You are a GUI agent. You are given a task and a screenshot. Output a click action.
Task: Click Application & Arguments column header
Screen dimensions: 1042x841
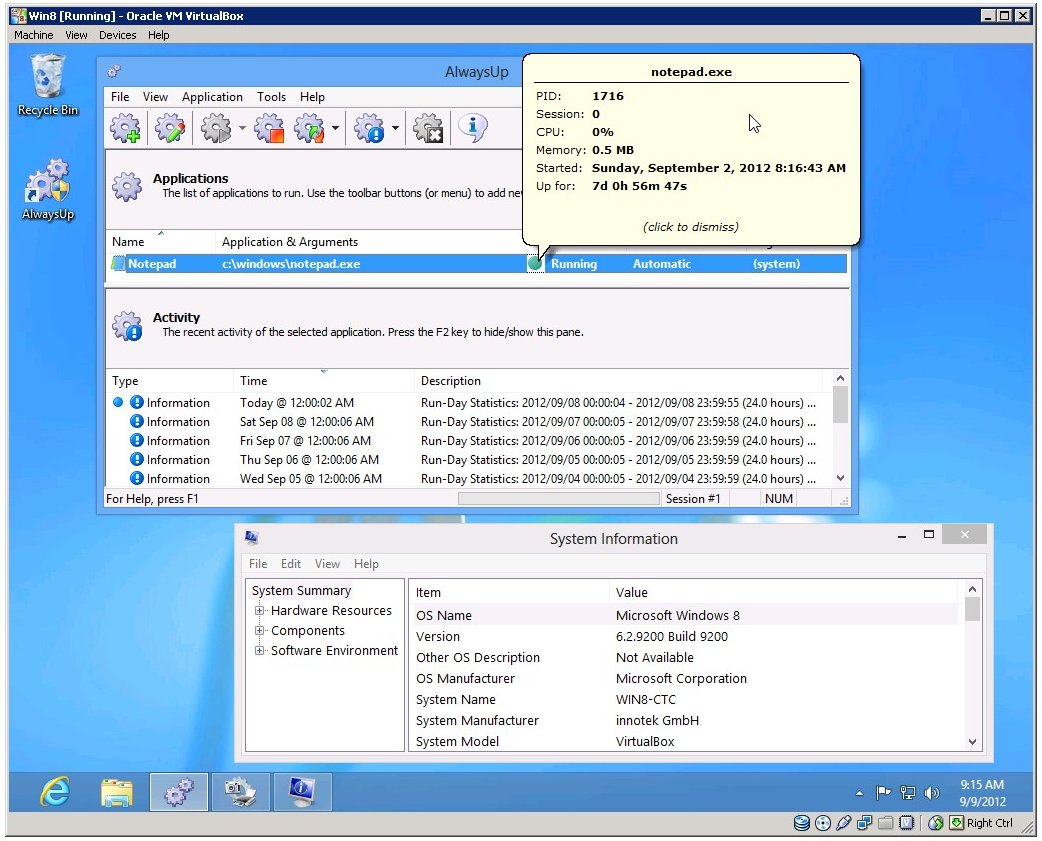point(290,242)
